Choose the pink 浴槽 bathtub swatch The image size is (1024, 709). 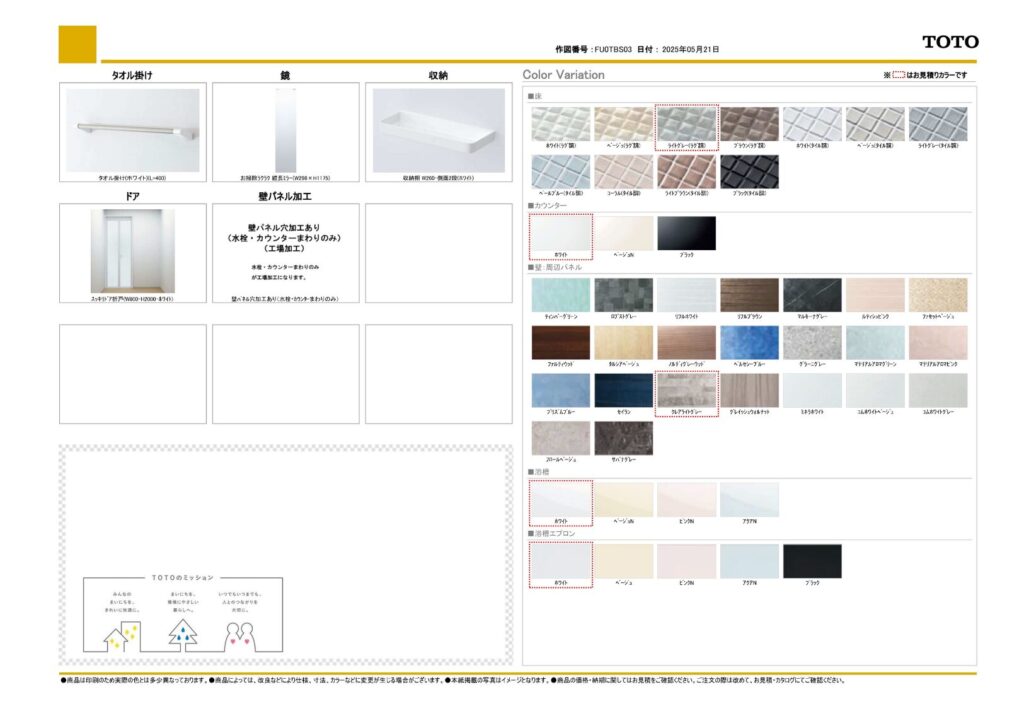click(686, 499)
